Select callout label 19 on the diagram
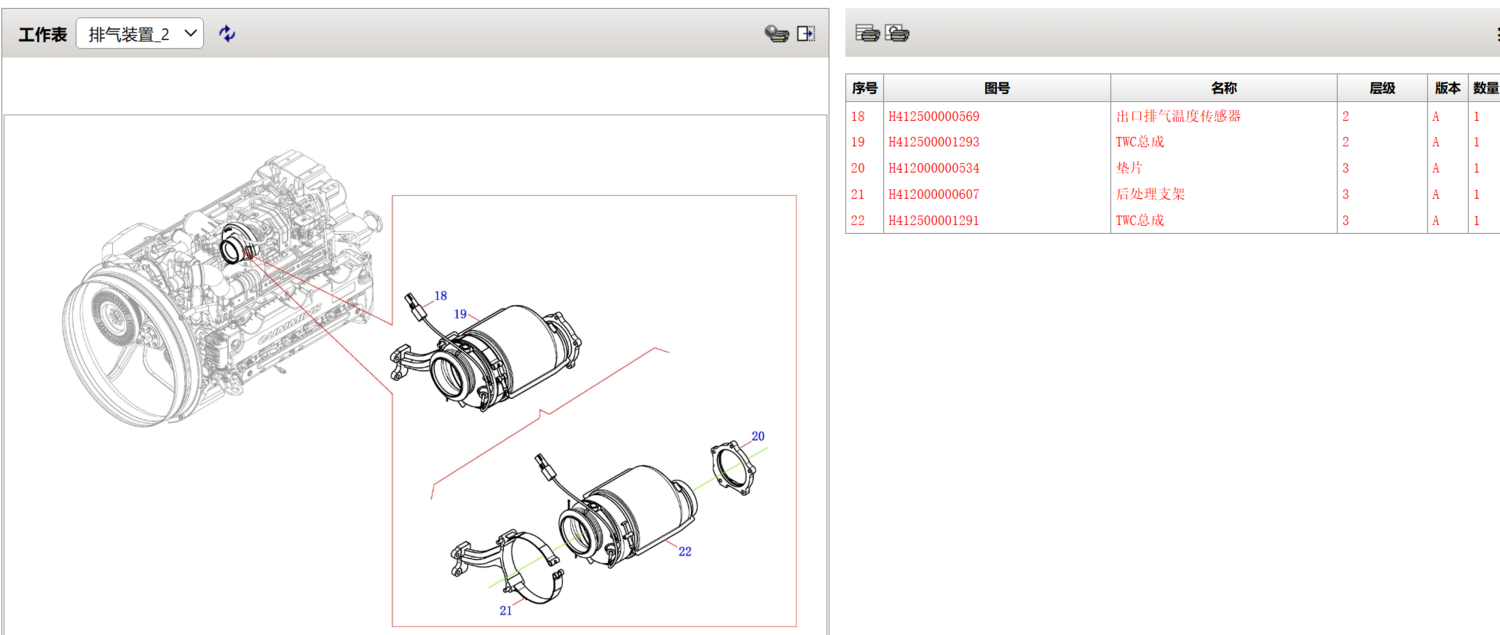 [460, 314]
